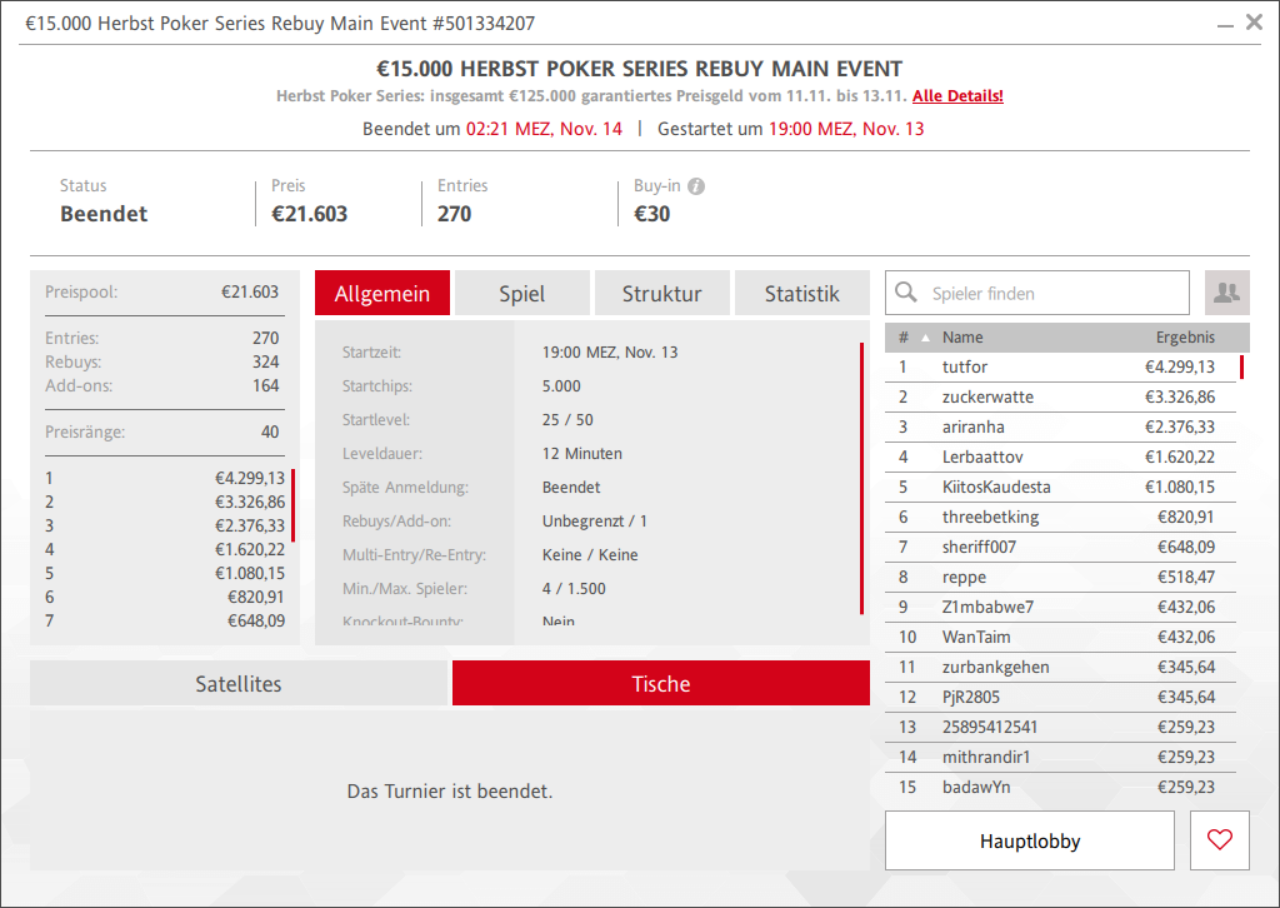Sort players by rank column arrow
The width and height of the screenshot is (1280, 908).
pos(923,338)
